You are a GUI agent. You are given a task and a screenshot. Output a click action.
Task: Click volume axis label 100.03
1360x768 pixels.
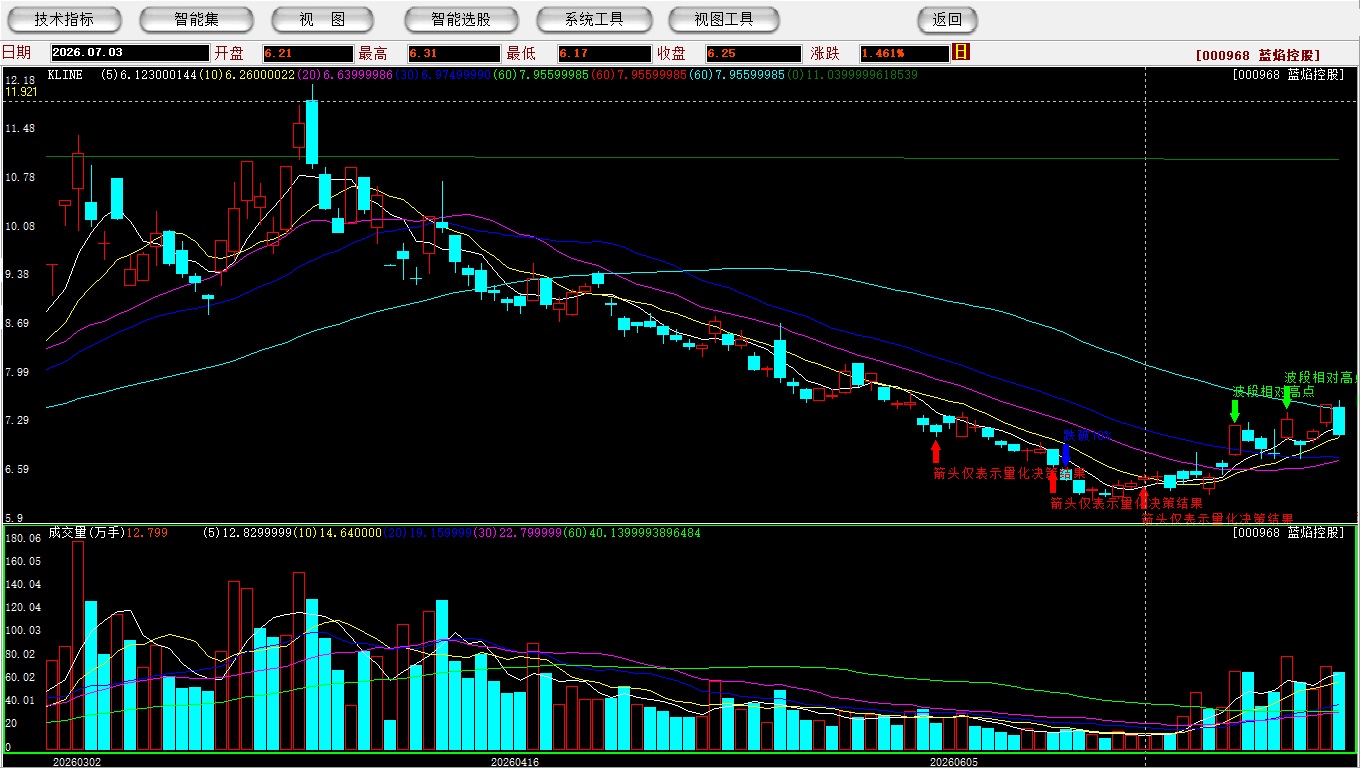click(23, 631)
